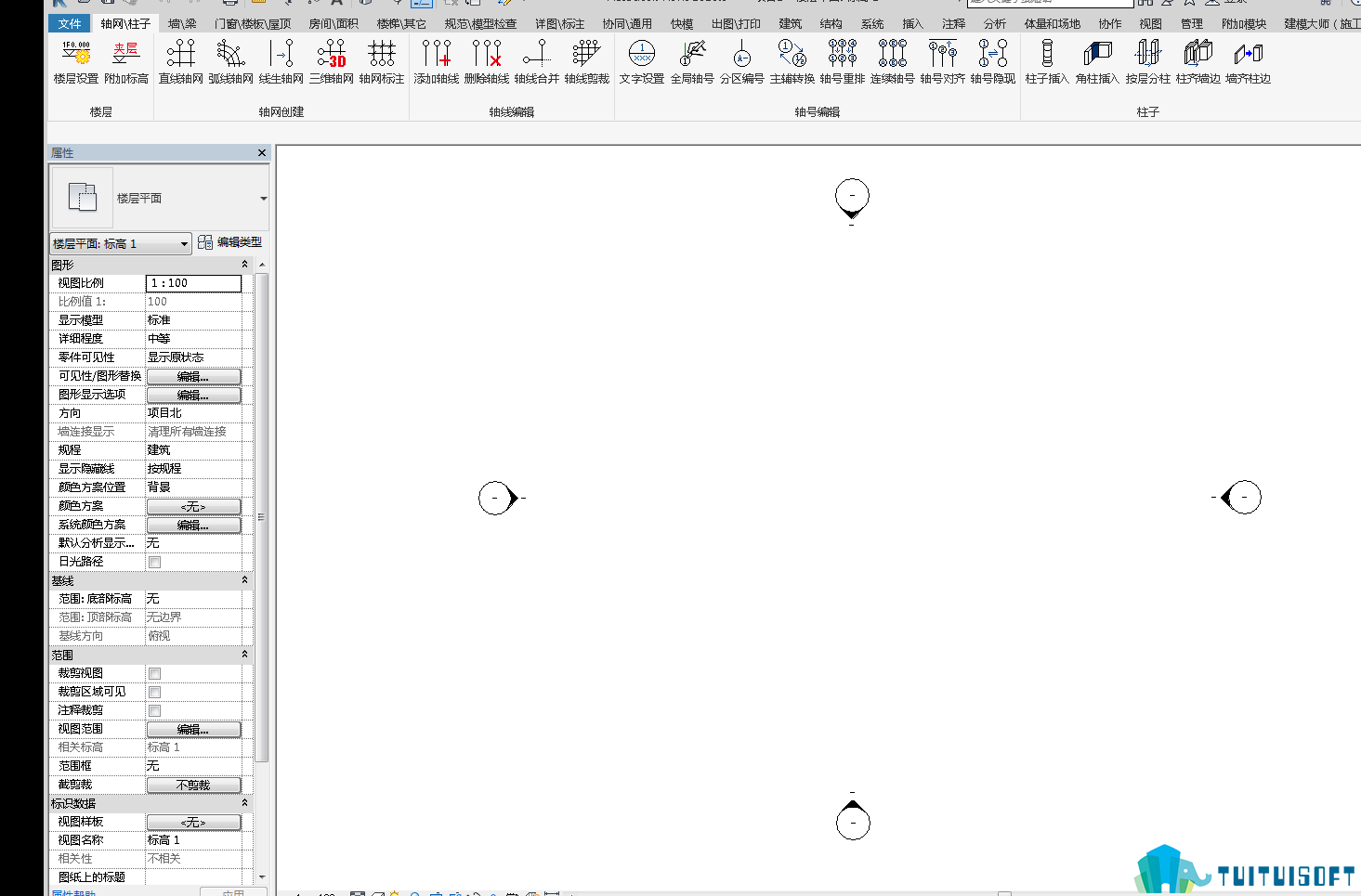Click the 附加标高 tool icon
The width and height of the screenshot is (1361, 896).
pos(126,62)
